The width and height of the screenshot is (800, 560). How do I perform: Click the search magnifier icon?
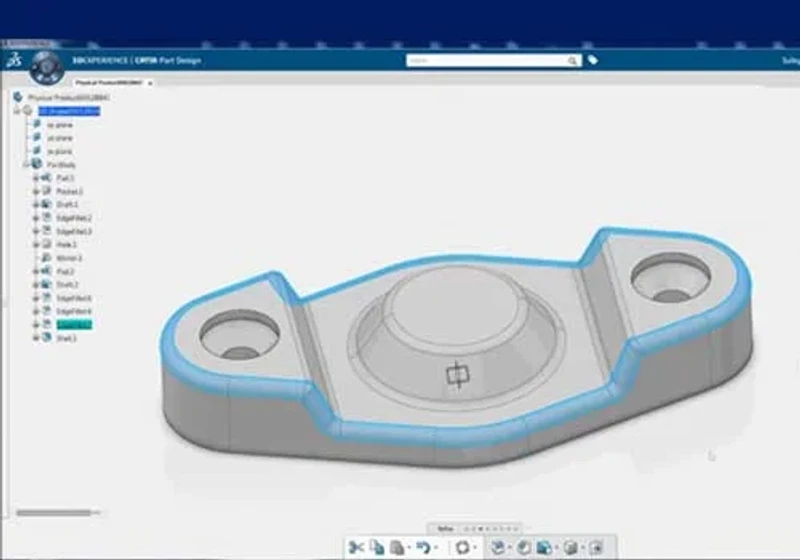(x=572, y=61)
